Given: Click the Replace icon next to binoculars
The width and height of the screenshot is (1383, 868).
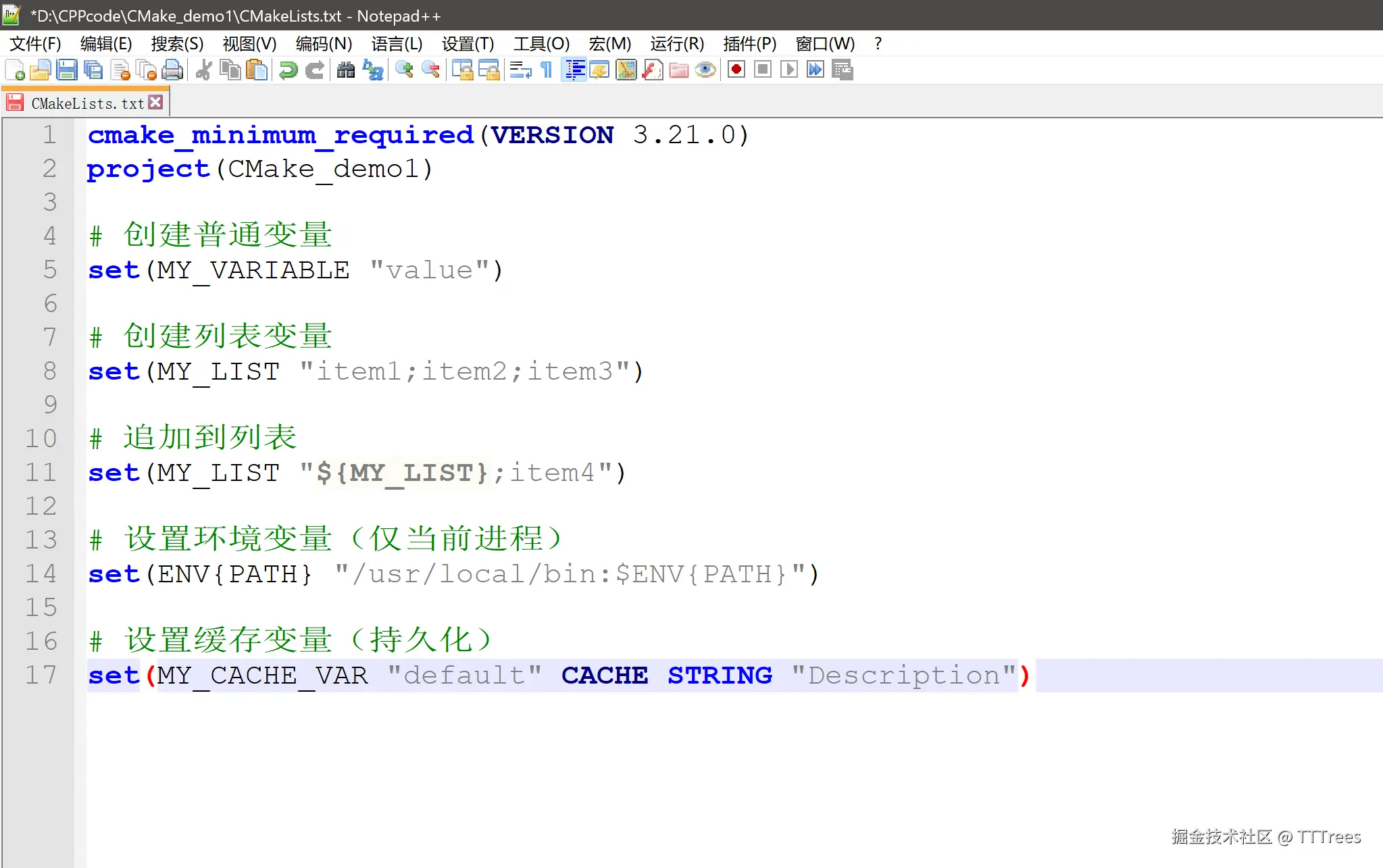Looking at the screenshot, I should point(373,70).
